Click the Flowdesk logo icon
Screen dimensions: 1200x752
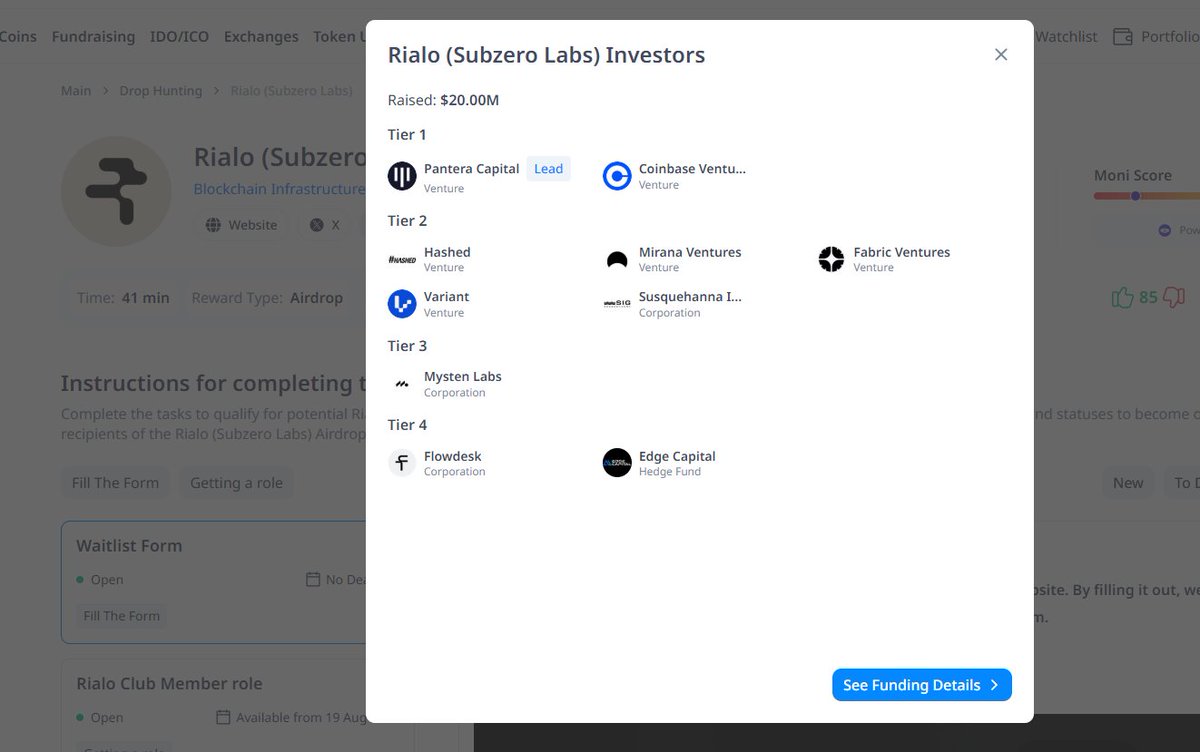coord(402,463)
